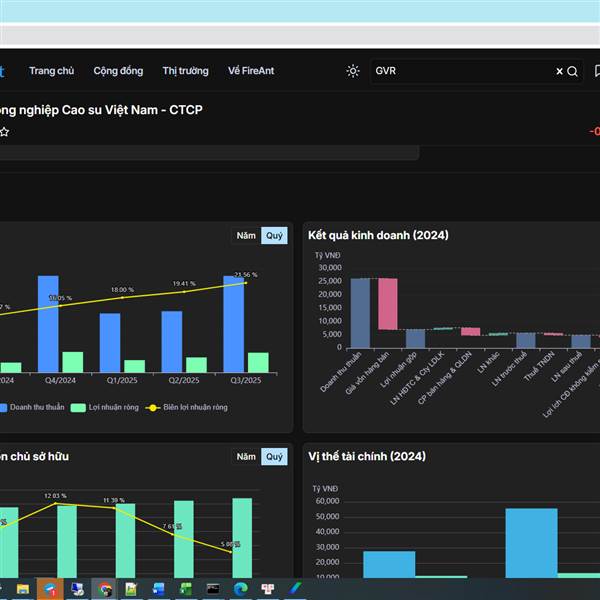The height and width of the screenshot is (600, 600).
Task: Open the Thị trường menu
Action: click(x=186, y=71)
